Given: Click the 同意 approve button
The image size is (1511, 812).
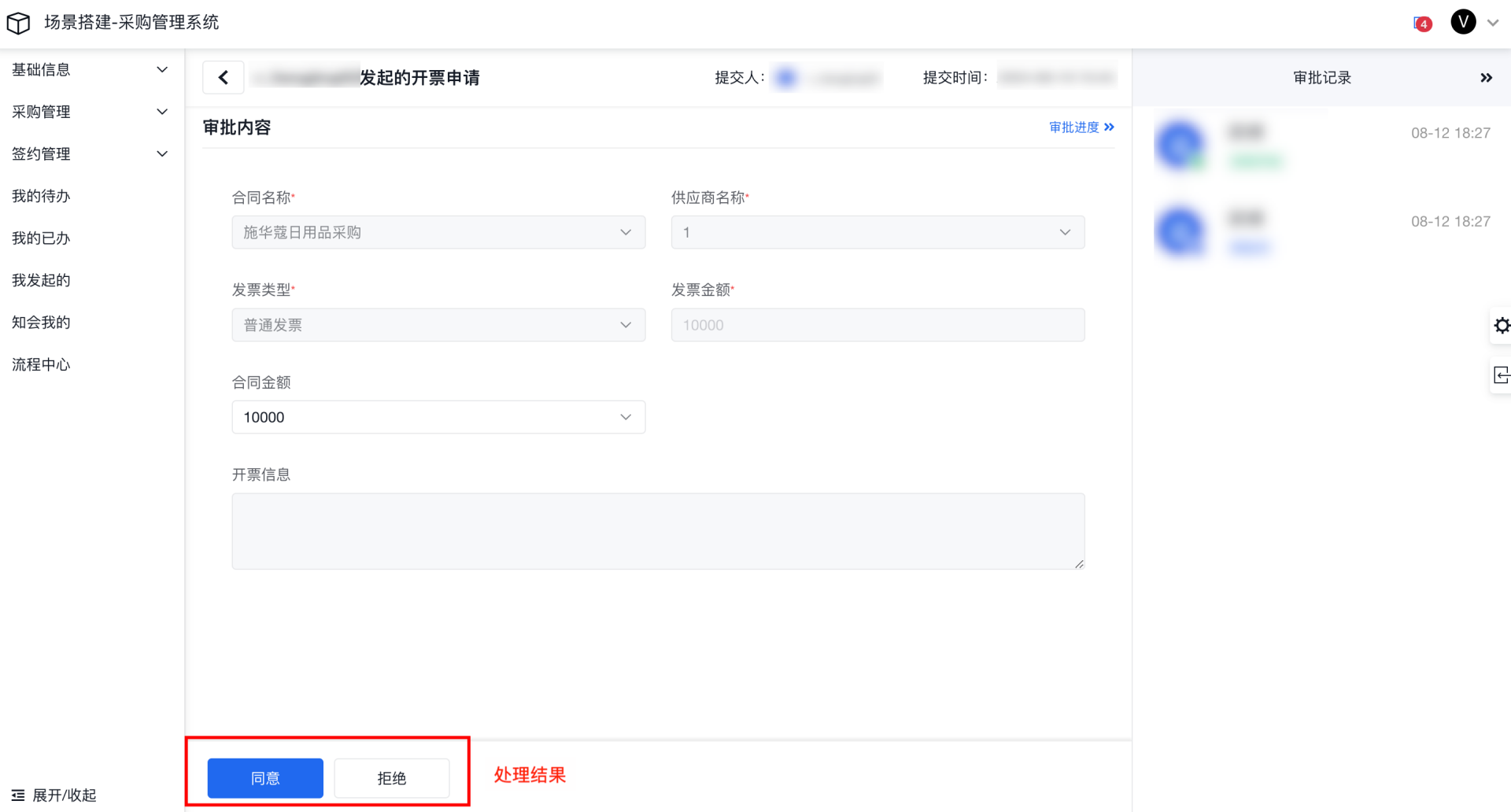Looking at the screenshot, I should pyautogui.click(x=265, y=778).
